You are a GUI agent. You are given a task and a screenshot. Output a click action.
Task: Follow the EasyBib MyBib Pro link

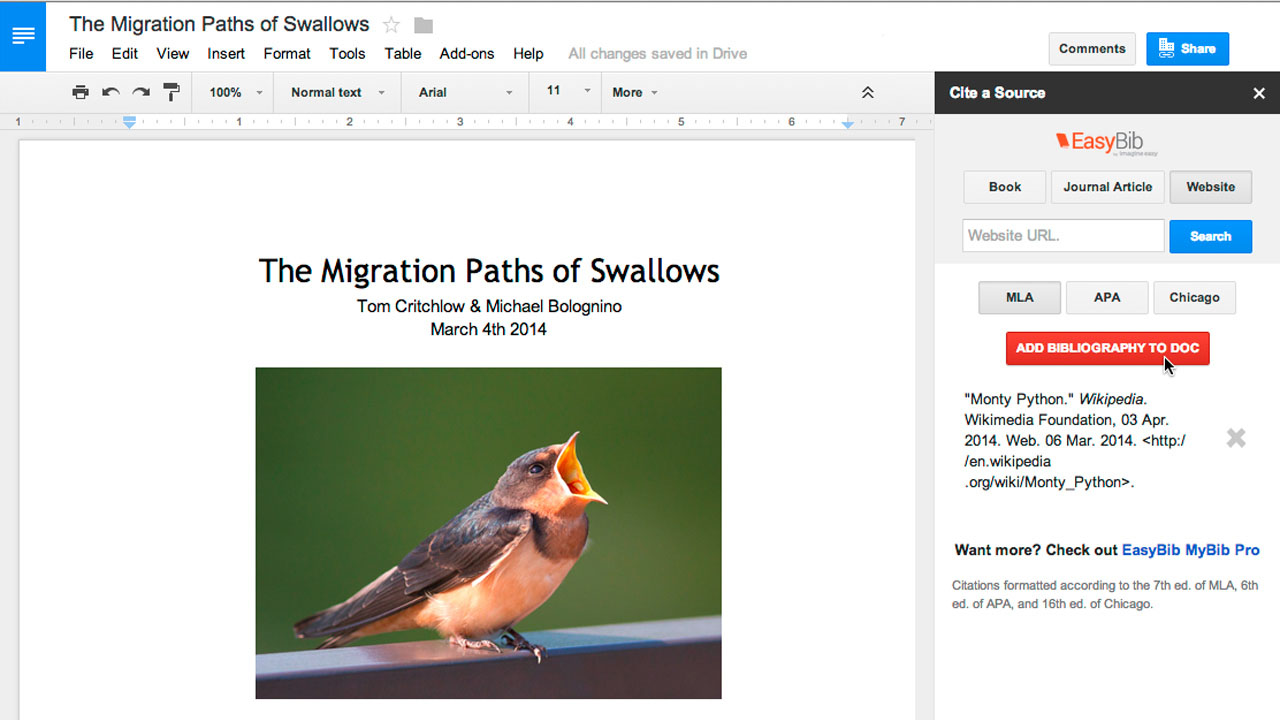1190,550
